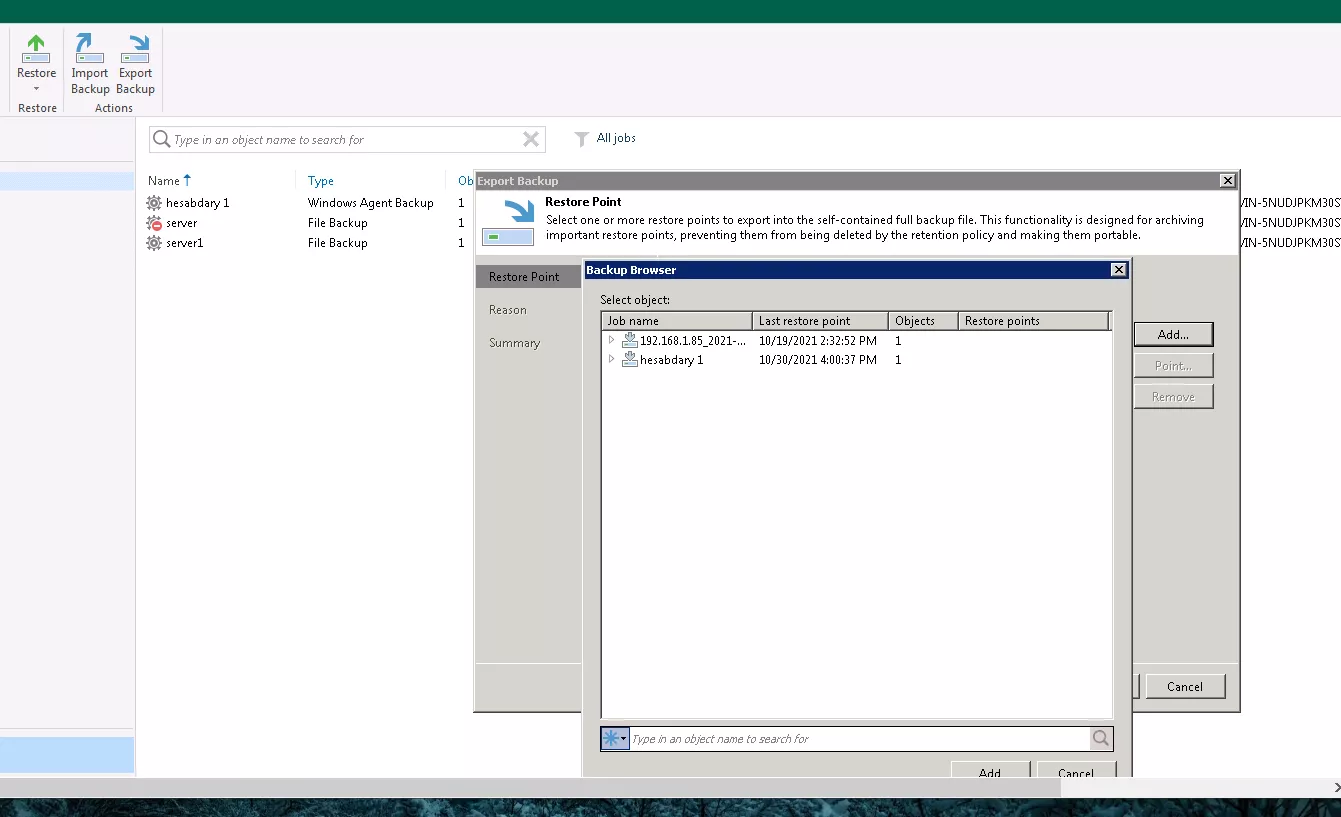Click Add button in Backup Browser
The height and width of the screenshot is (817, 1341).
coord(990,772)
